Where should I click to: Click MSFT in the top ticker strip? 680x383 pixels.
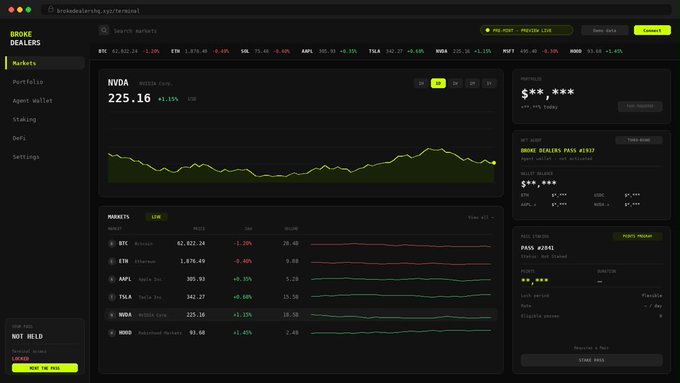[531, 51]
